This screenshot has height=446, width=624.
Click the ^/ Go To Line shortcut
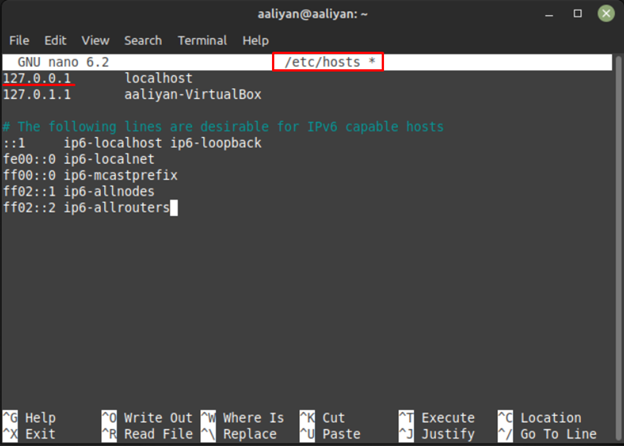(x=547, y=434)
